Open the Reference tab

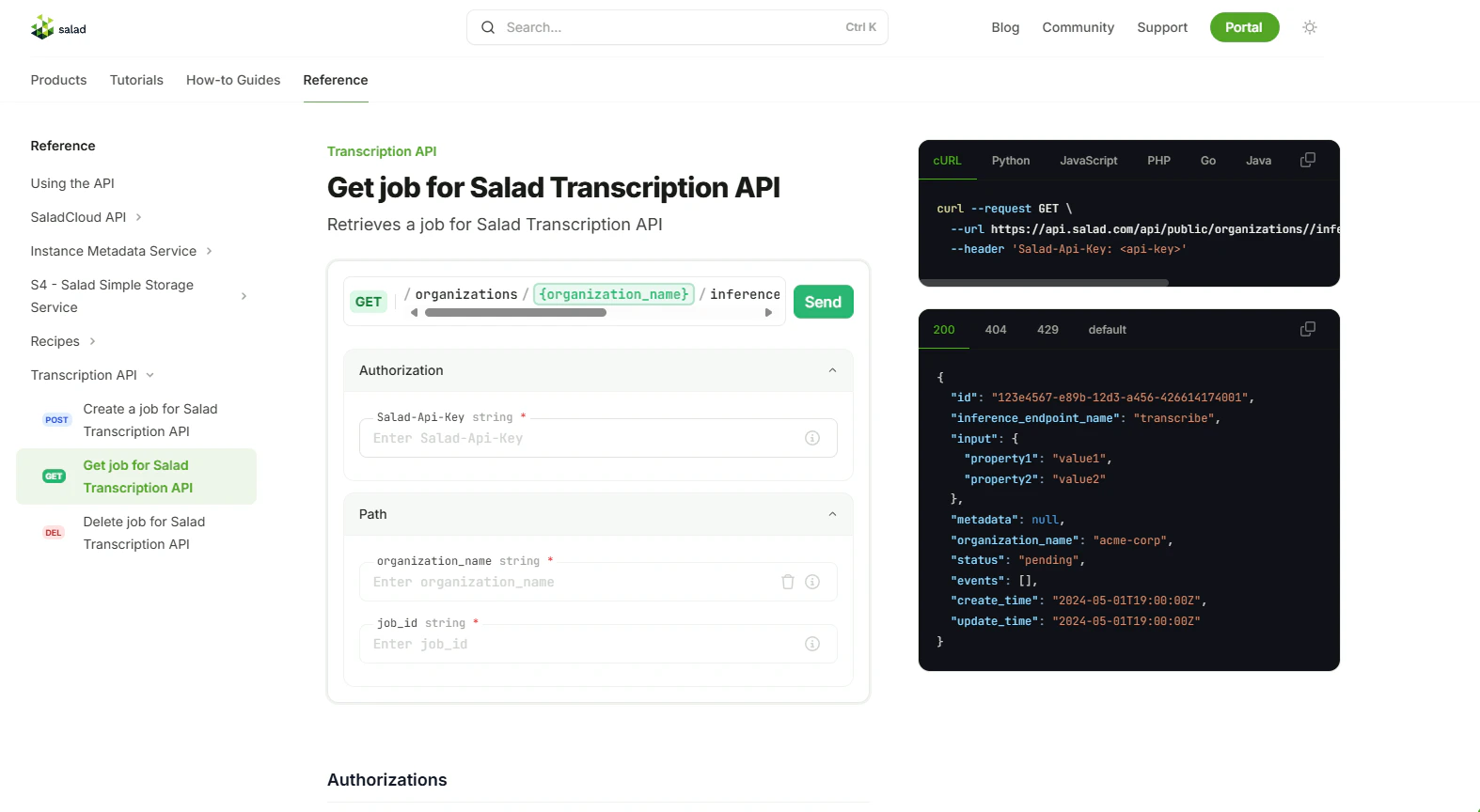coord(336,80)
